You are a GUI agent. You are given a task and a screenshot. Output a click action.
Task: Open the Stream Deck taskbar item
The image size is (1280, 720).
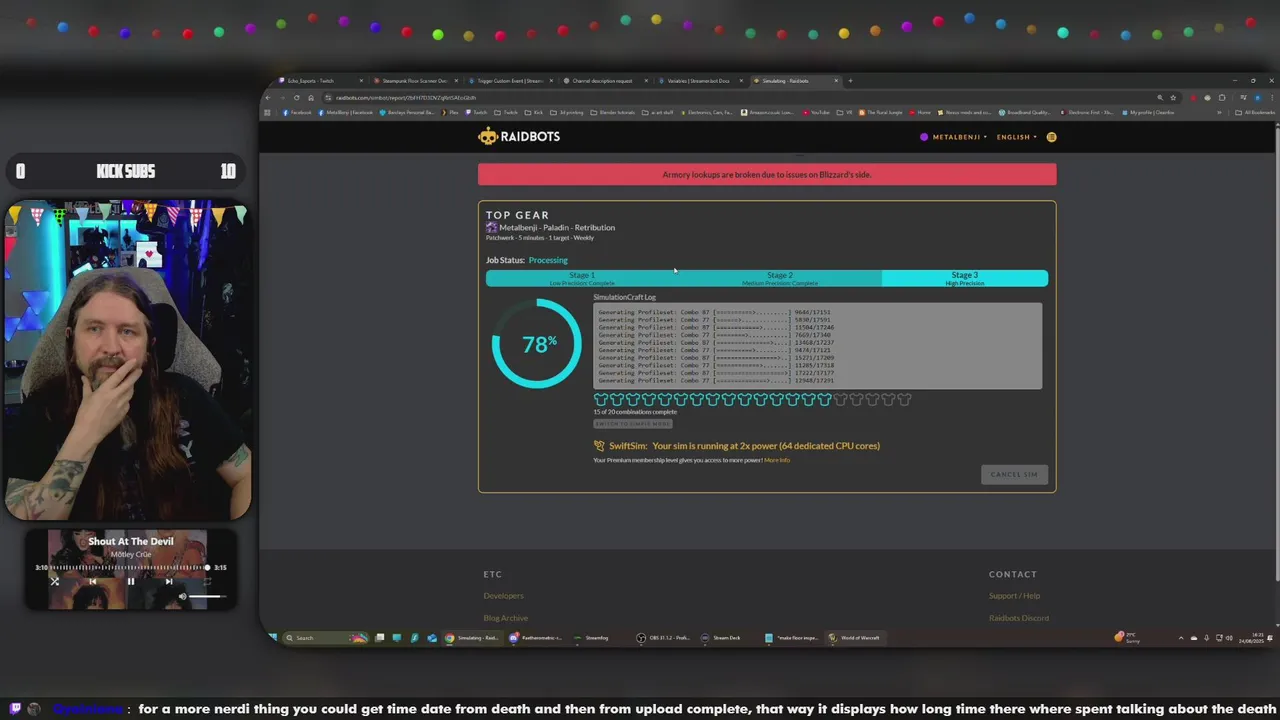722,637
